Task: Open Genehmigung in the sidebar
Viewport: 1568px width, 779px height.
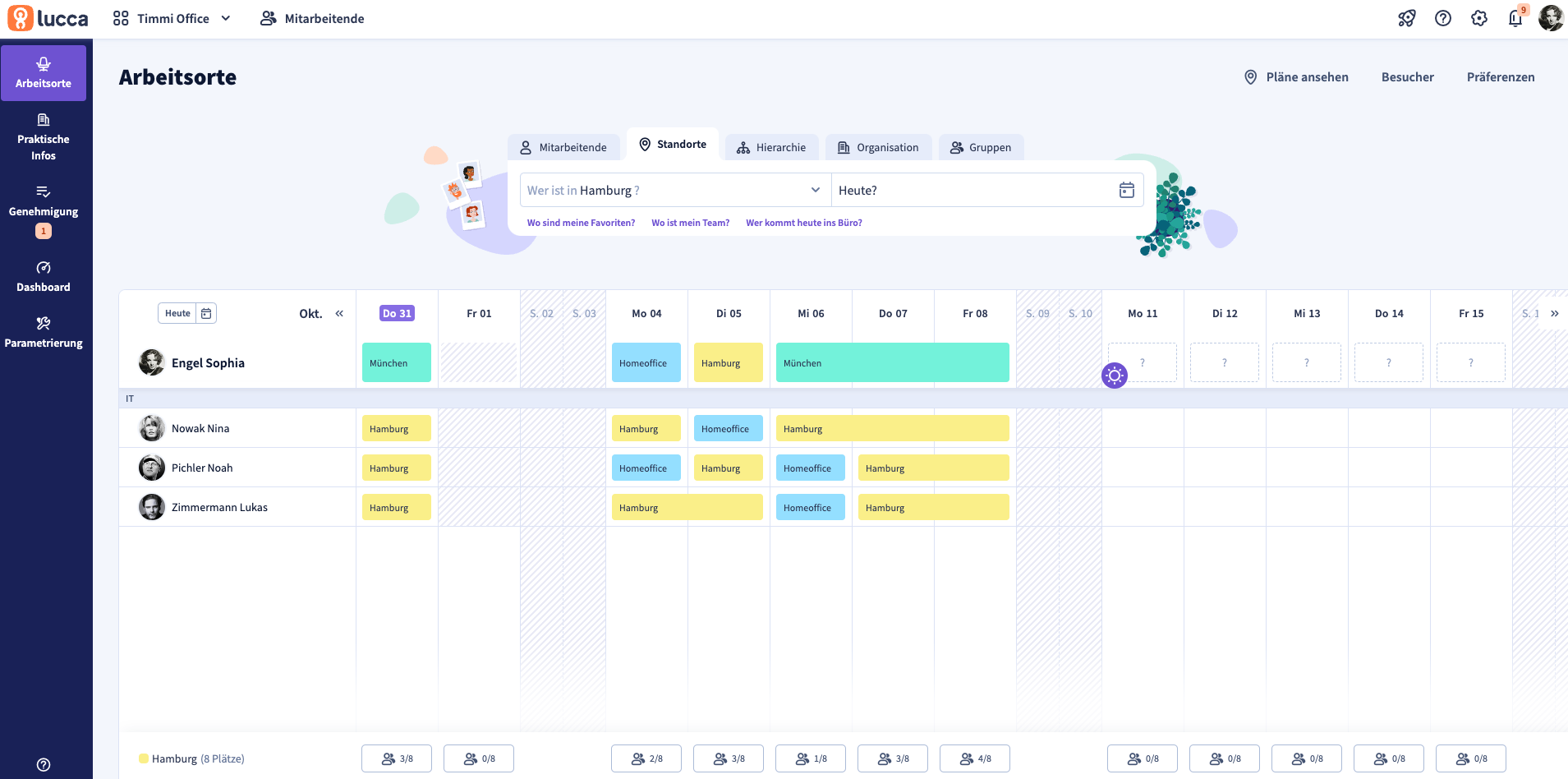Action: (x=44, y=211)
